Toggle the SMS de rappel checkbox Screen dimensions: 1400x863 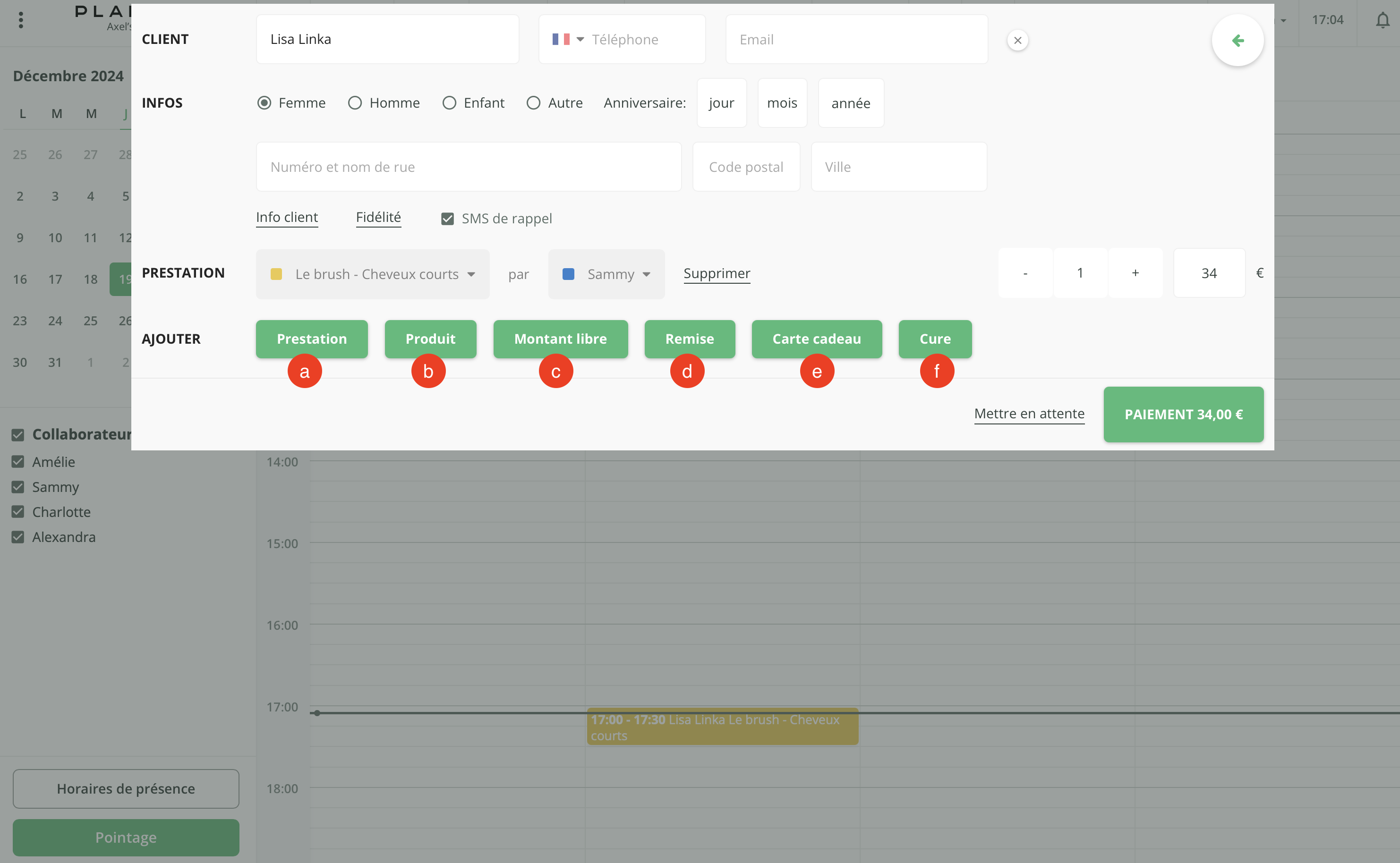[x=448, y=219]
